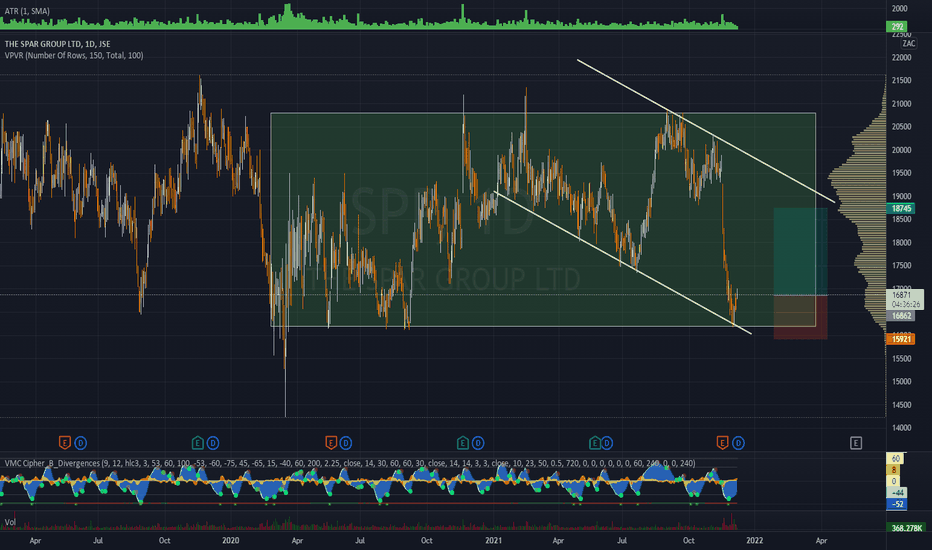Image resolution: width=932 pixels, height=550 pixels.
Task: Select the ATR (1, SMA) indicator legend
Action: tap(27, 11)
